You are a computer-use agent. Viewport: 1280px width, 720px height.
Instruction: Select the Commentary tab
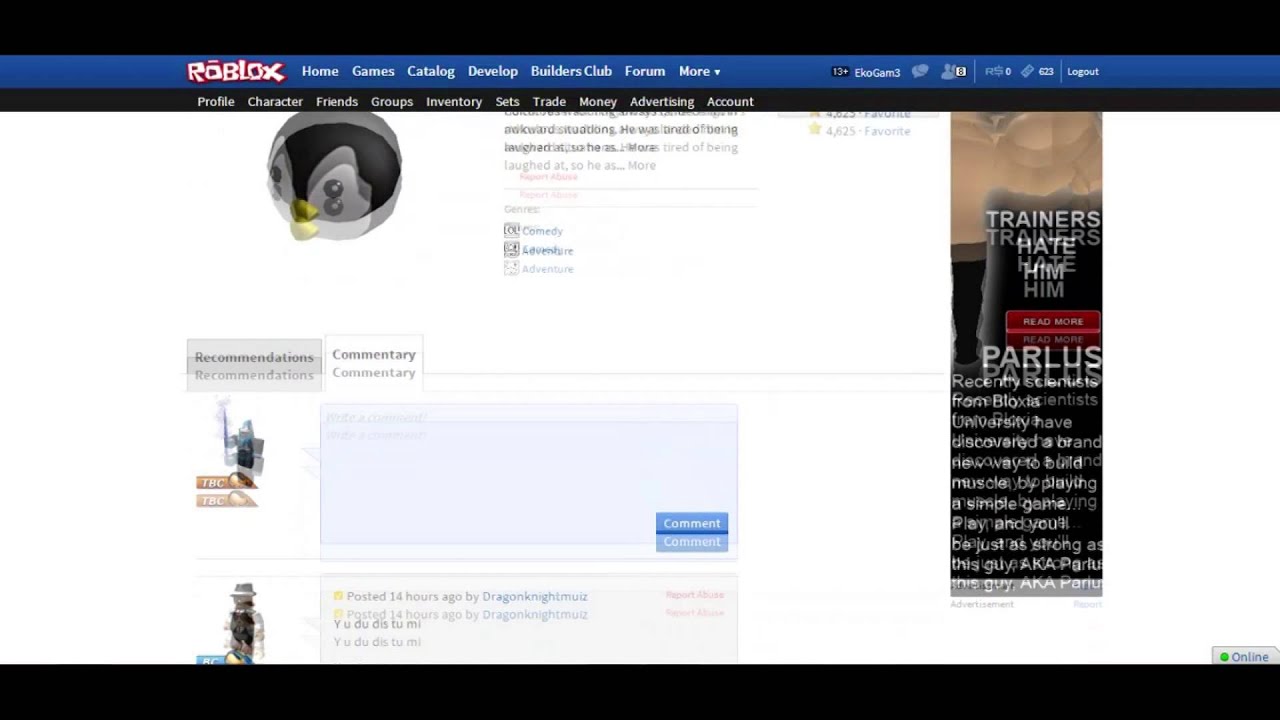(373, 355)
